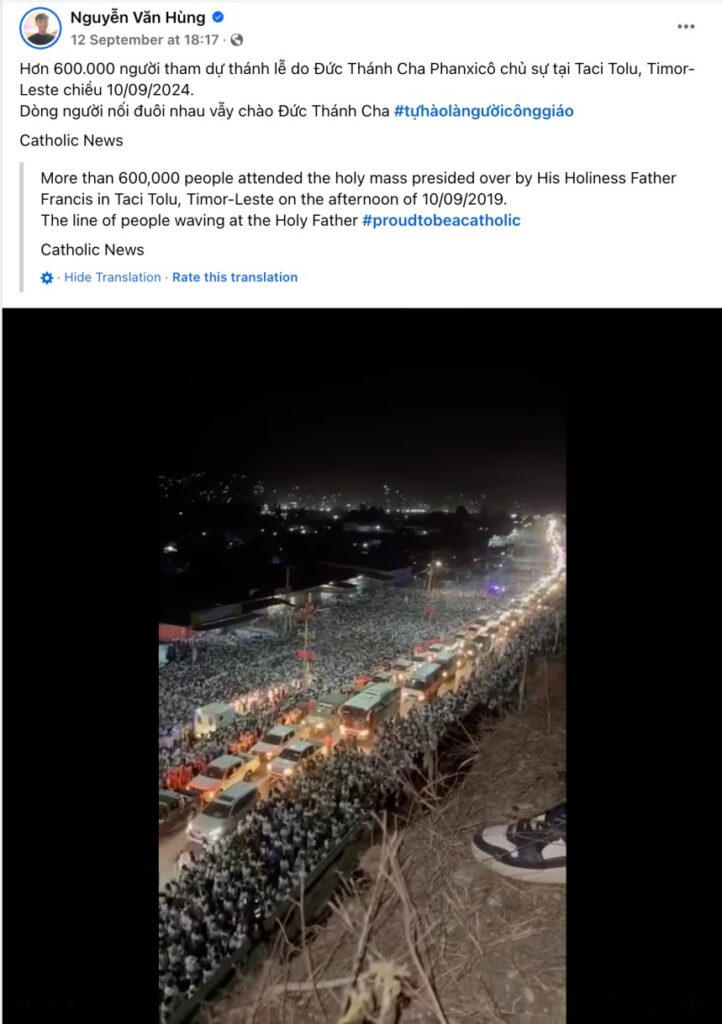Open the three-dot post options menu
This screenshot has width=722, height=1024.
tap(685, 27)
